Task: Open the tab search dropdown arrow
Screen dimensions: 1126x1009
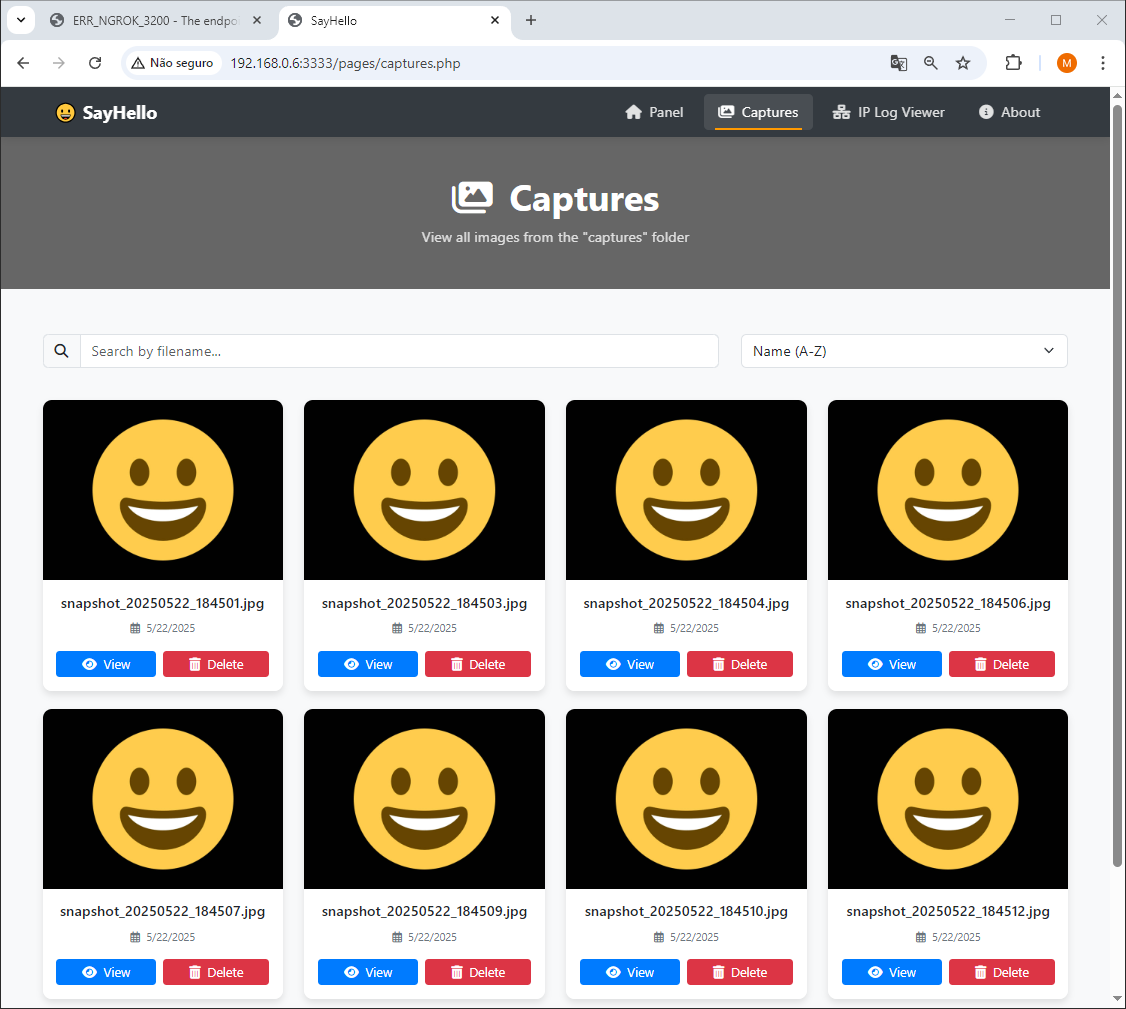Action: pos(20,20)
